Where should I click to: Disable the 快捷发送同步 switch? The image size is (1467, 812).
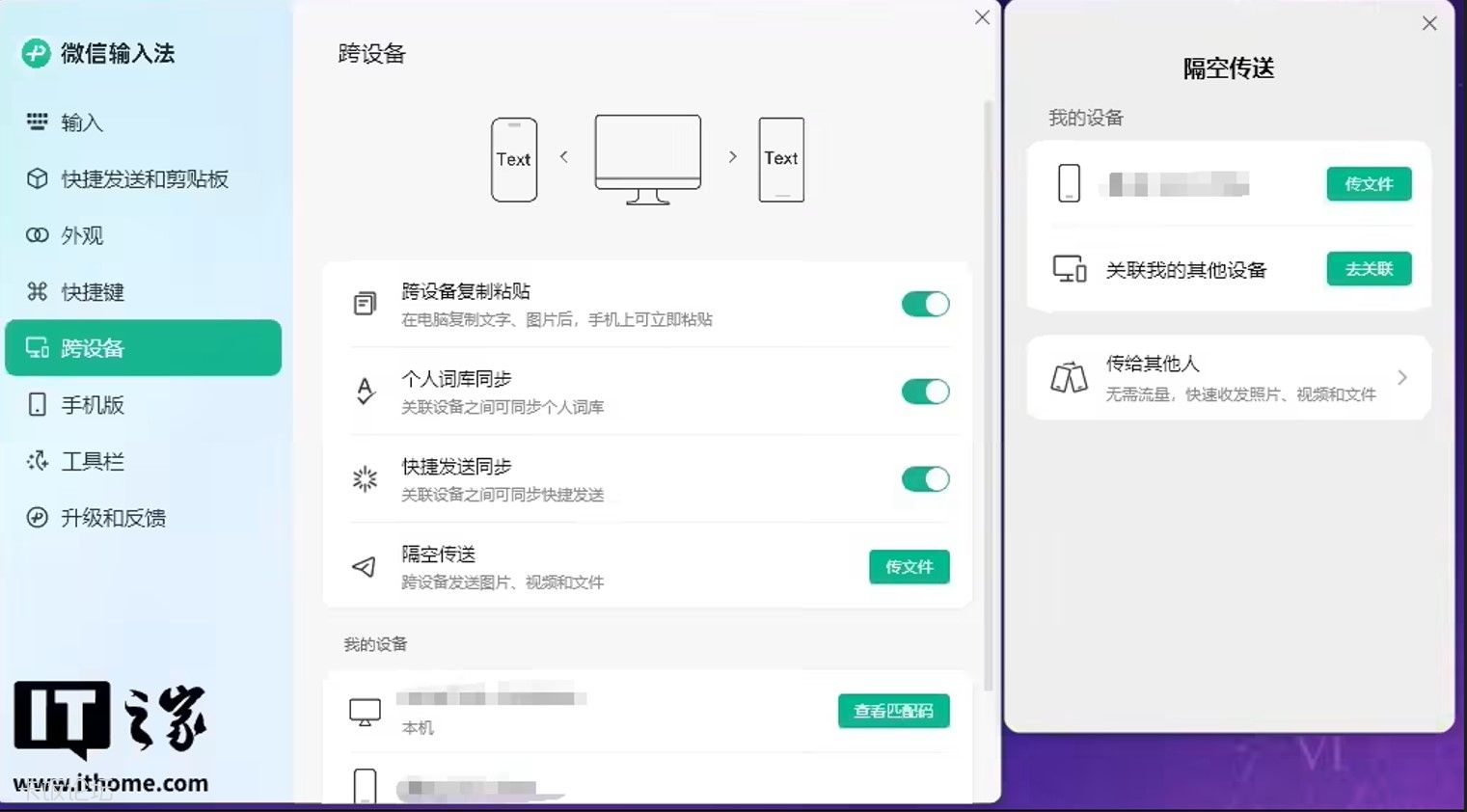tap(925, 479)
